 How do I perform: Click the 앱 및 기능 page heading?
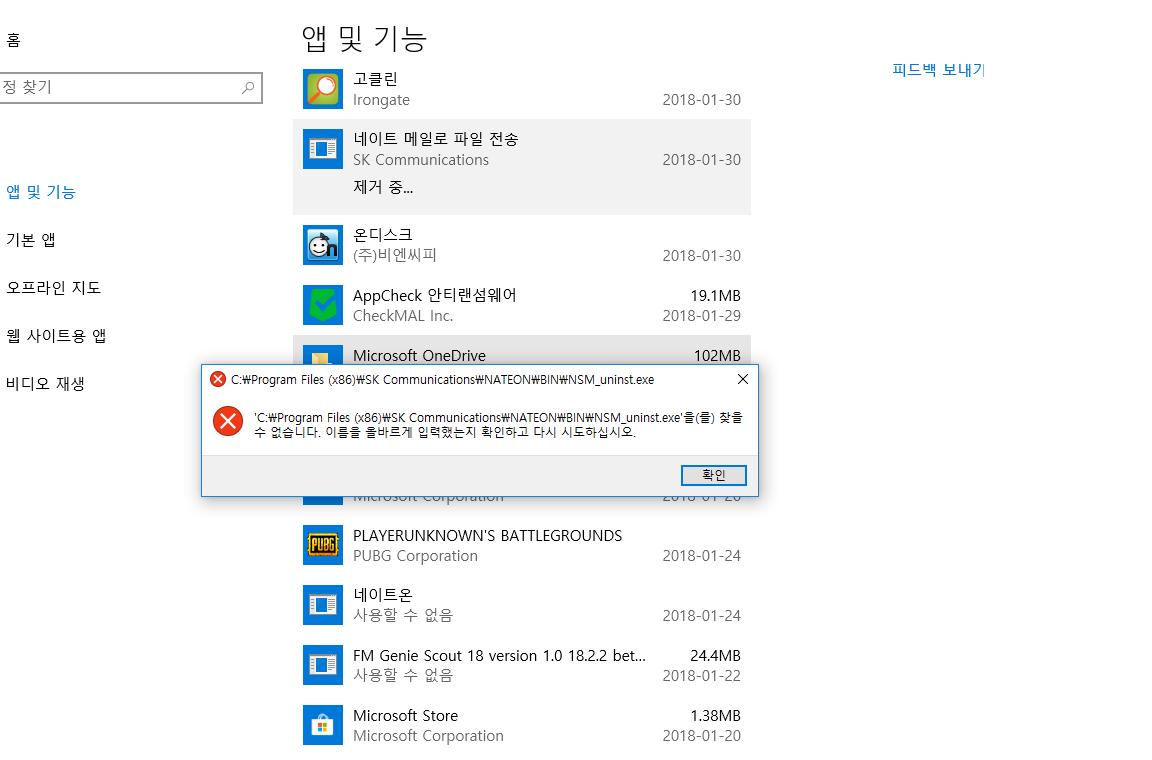click(364, 38)
